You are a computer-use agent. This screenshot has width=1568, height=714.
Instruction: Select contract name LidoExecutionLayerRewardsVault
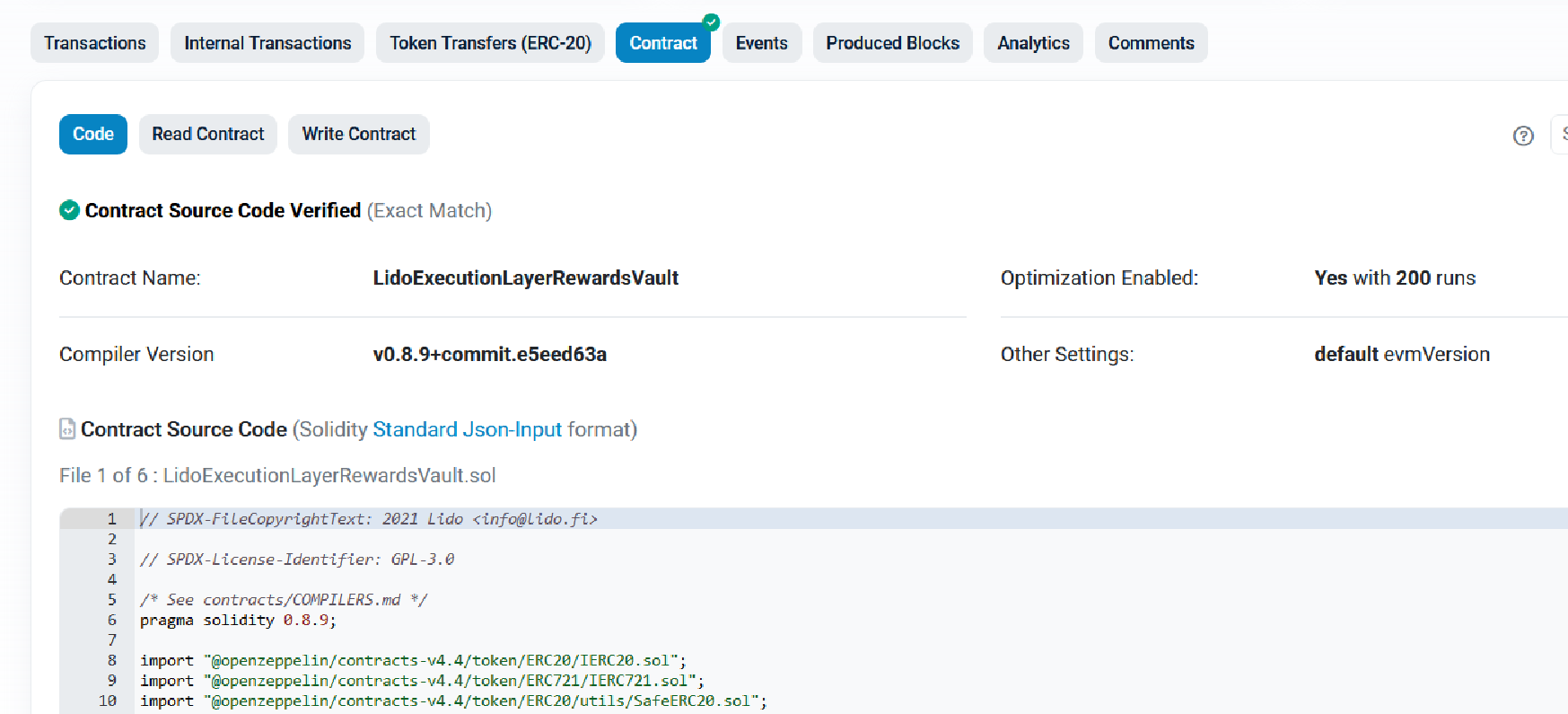click(x=526, y=278)
